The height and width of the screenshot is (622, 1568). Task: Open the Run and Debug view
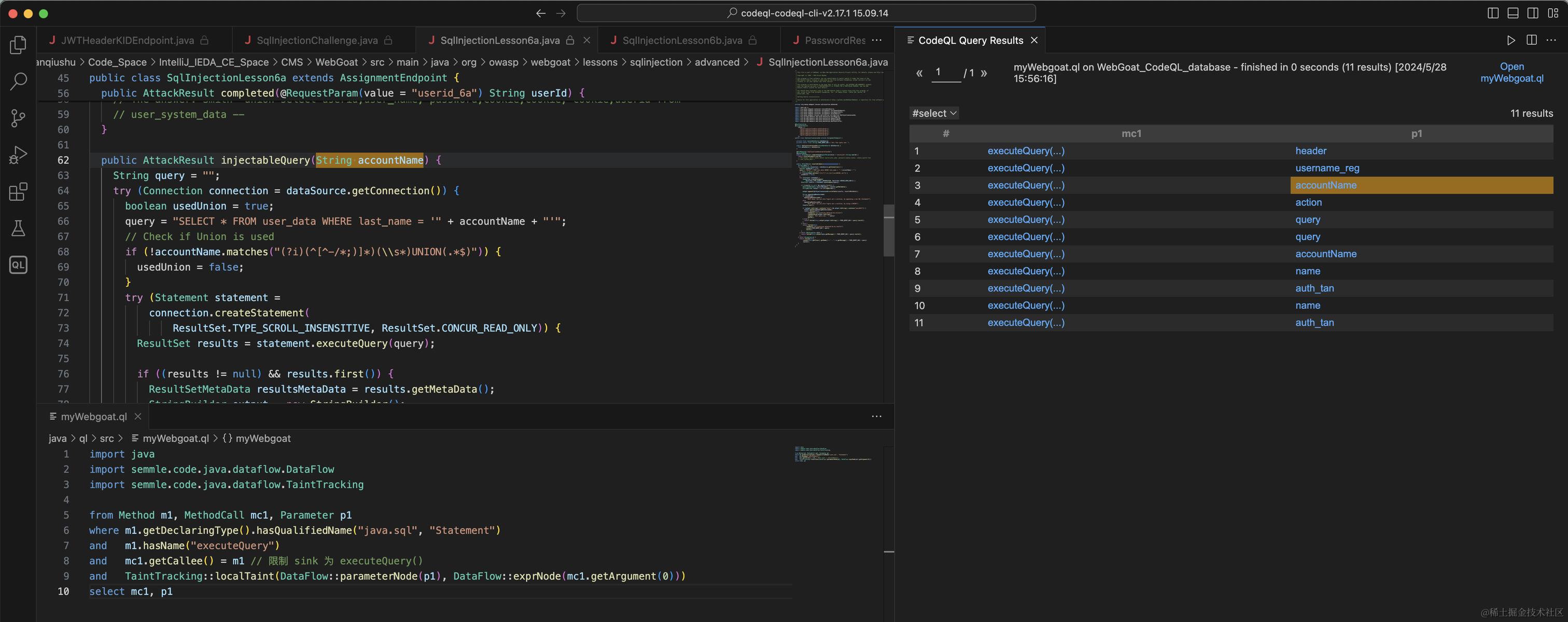click(18, 155)
